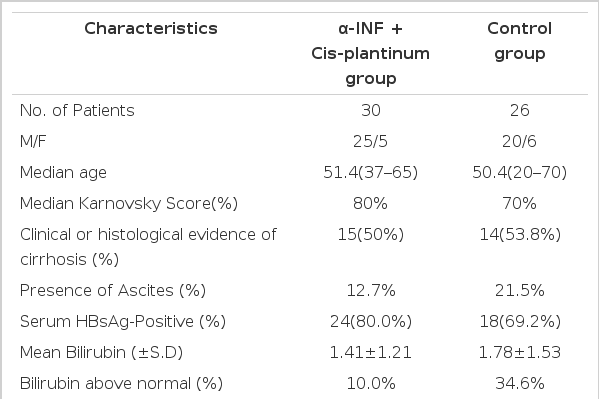Click the value 26 in Control group
The height and width of the screenshot is (399, 599).
click(x=520, y=110)
